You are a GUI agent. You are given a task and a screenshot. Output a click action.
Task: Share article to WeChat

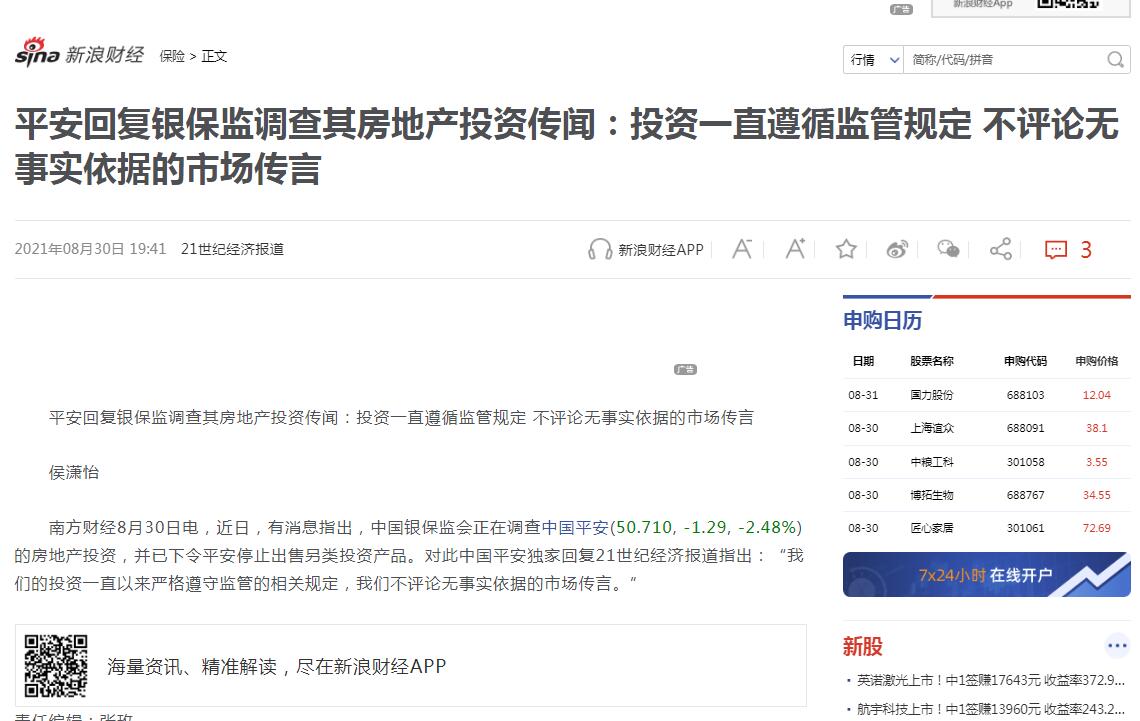948,249
